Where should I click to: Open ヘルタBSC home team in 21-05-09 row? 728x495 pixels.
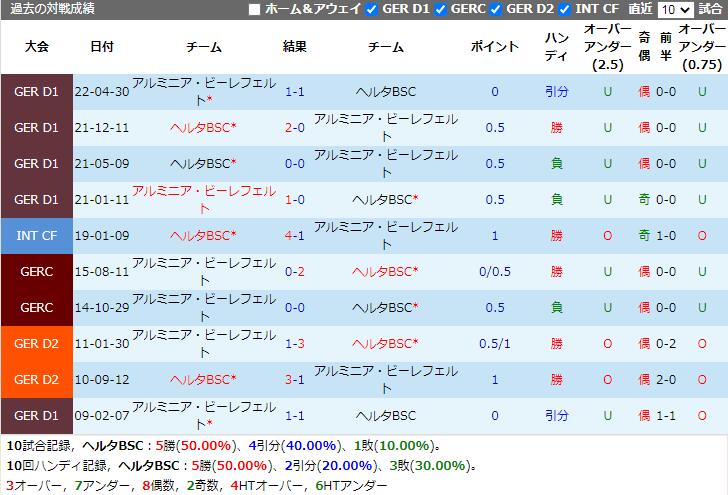pyautogui.click(x=203, y=164)
